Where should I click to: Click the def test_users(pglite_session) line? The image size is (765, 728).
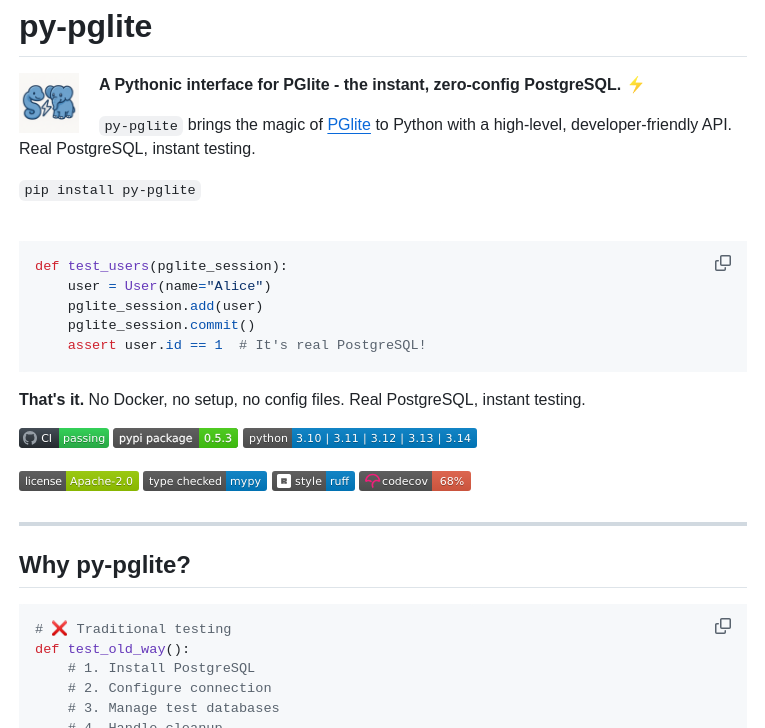click(161, 266)
